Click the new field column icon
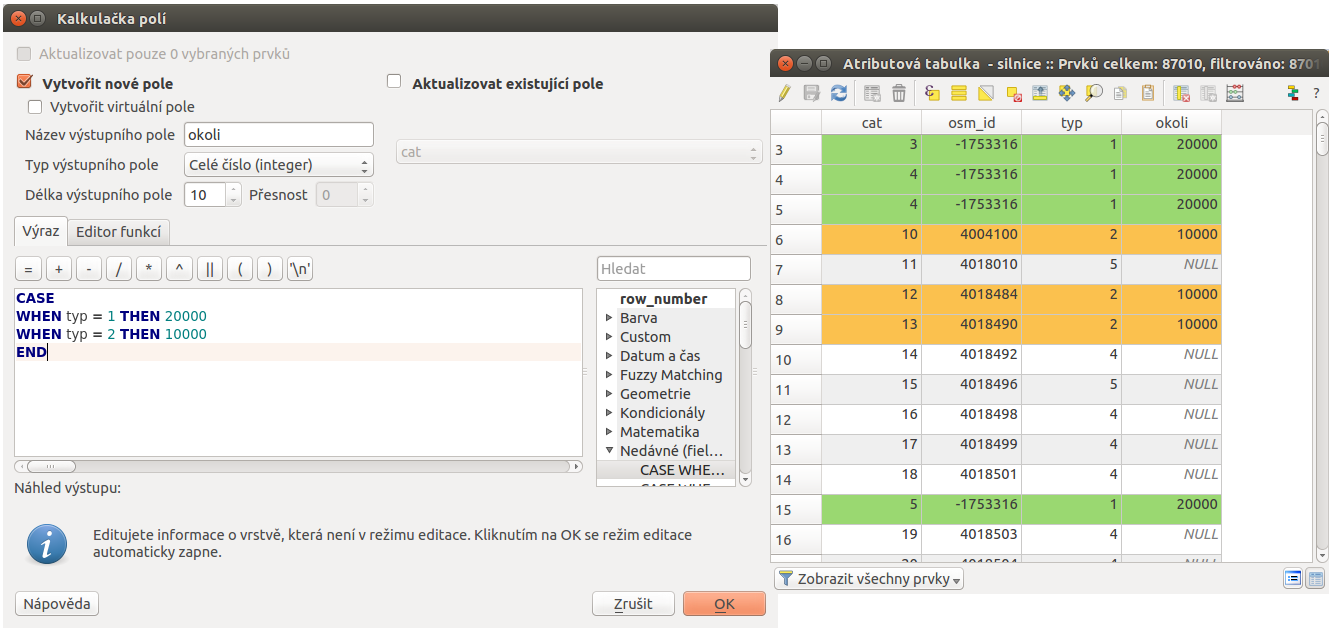 1208,93
